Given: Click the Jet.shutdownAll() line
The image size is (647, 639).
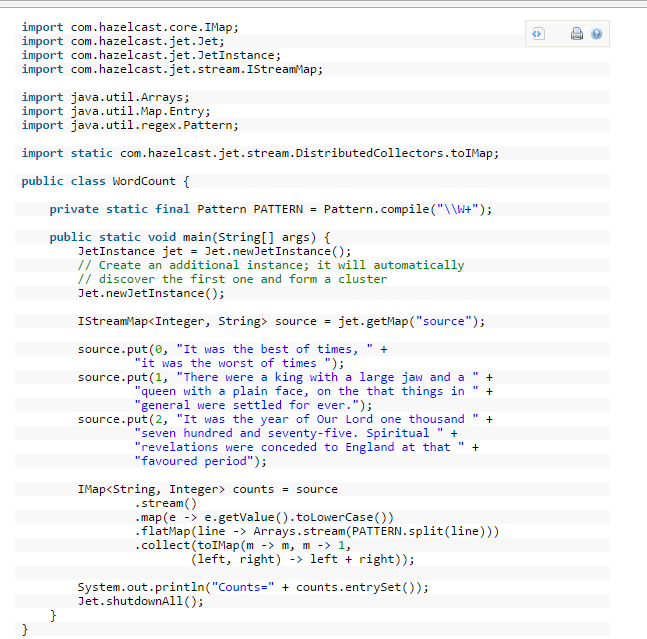Looking at the screenshot, I should [140, 601].
